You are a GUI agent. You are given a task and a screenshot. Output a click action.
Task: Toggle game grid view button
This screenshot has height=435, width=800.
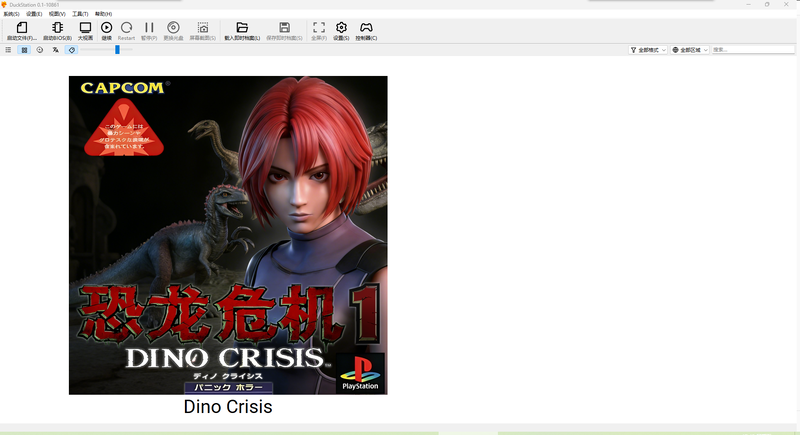pyautogui.click(x=24, y=50)
